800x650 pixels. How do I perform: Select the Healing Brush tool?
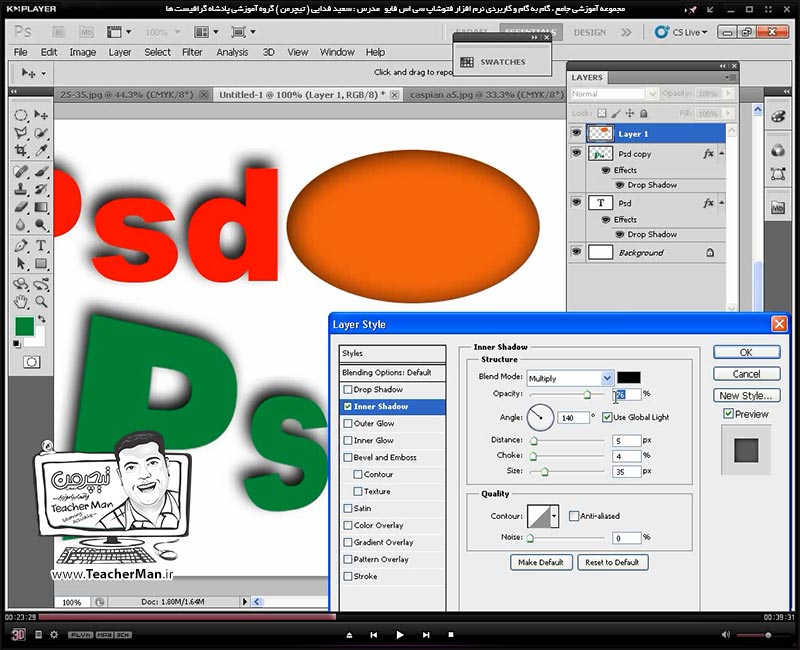point(20,171)
